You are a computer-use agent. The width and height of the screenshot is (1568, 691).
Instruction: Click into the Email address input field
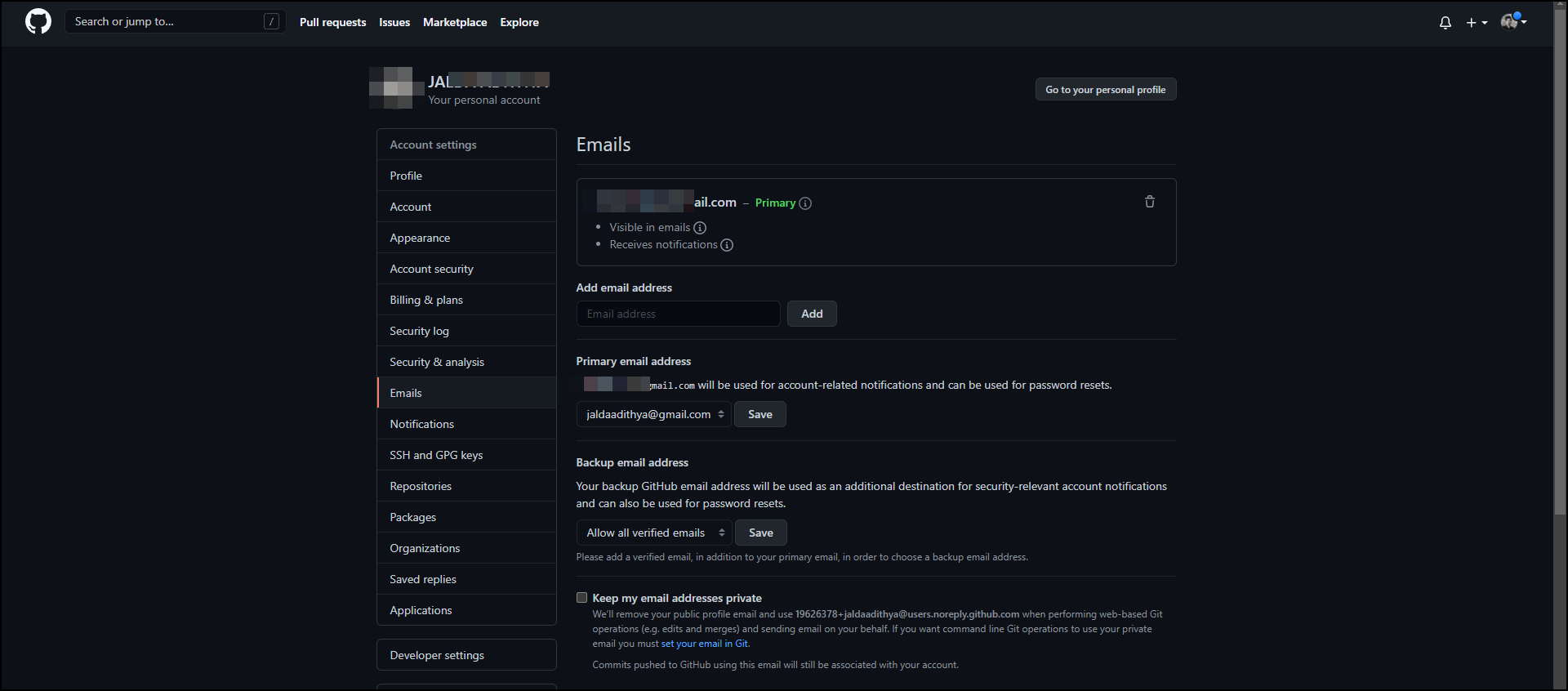tap(678, 314)
